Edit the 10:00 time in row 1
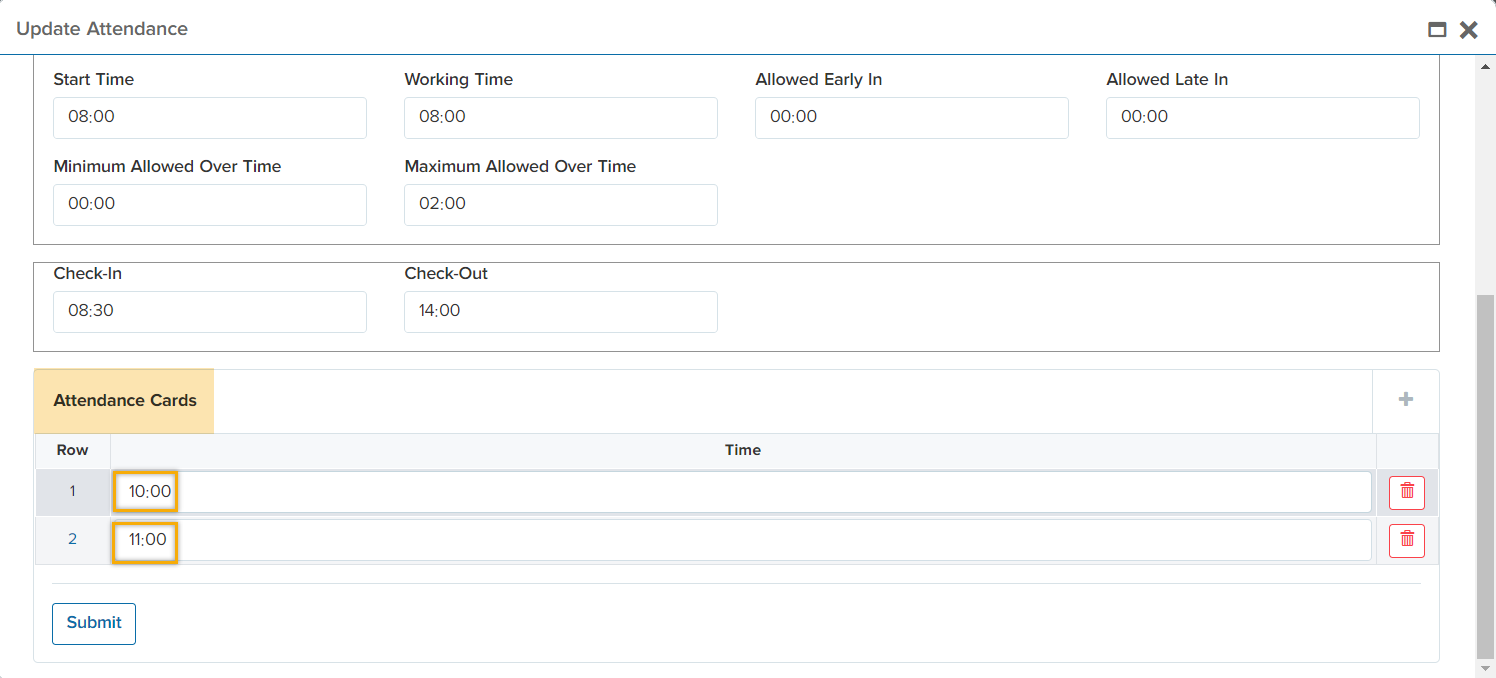 (740, 492)
